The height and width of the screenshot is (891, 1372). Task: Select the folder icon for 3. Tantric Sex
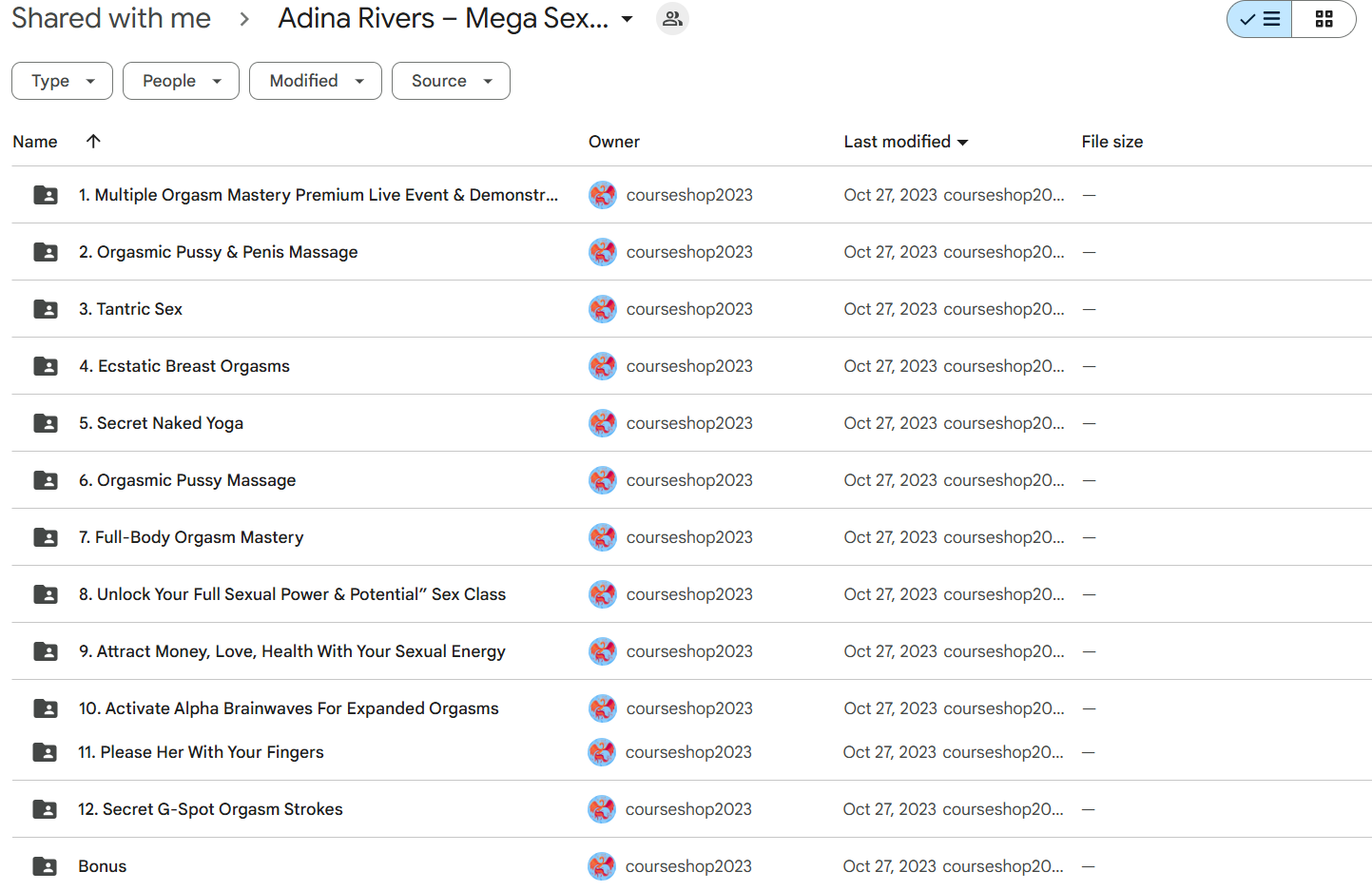(46, 309)
